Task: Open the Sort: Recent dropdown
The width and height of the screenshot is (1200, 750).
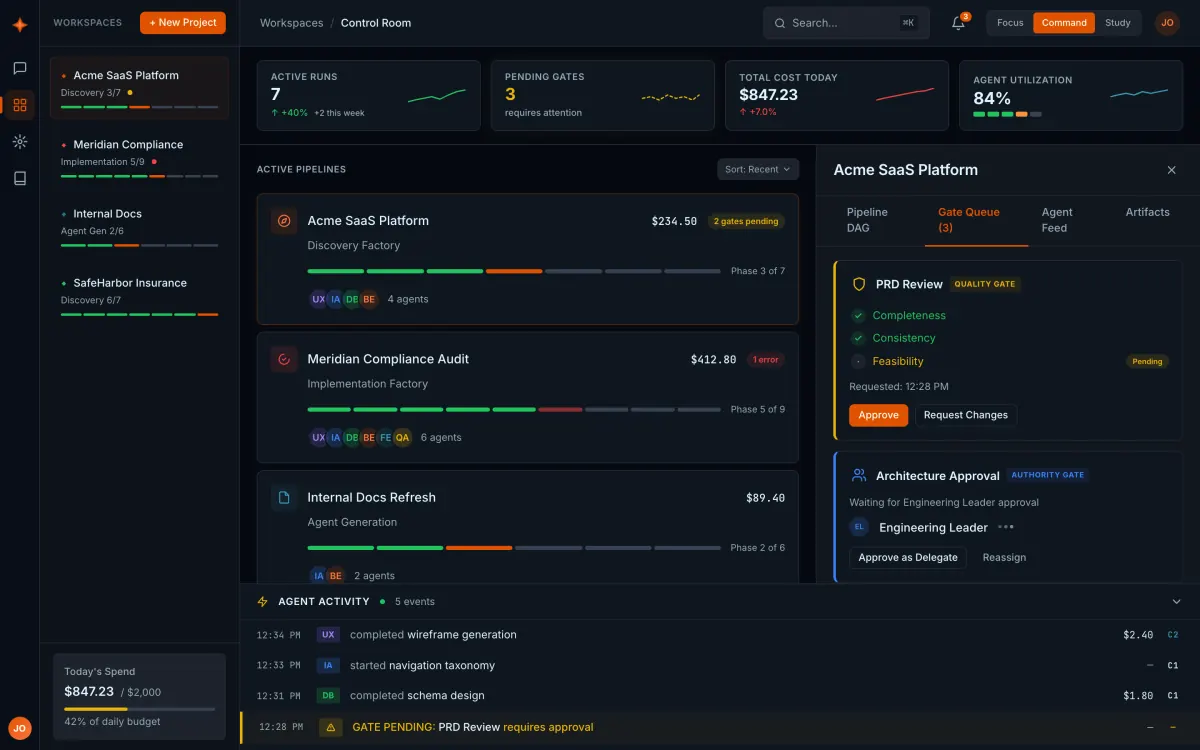Action: [758, 169]
